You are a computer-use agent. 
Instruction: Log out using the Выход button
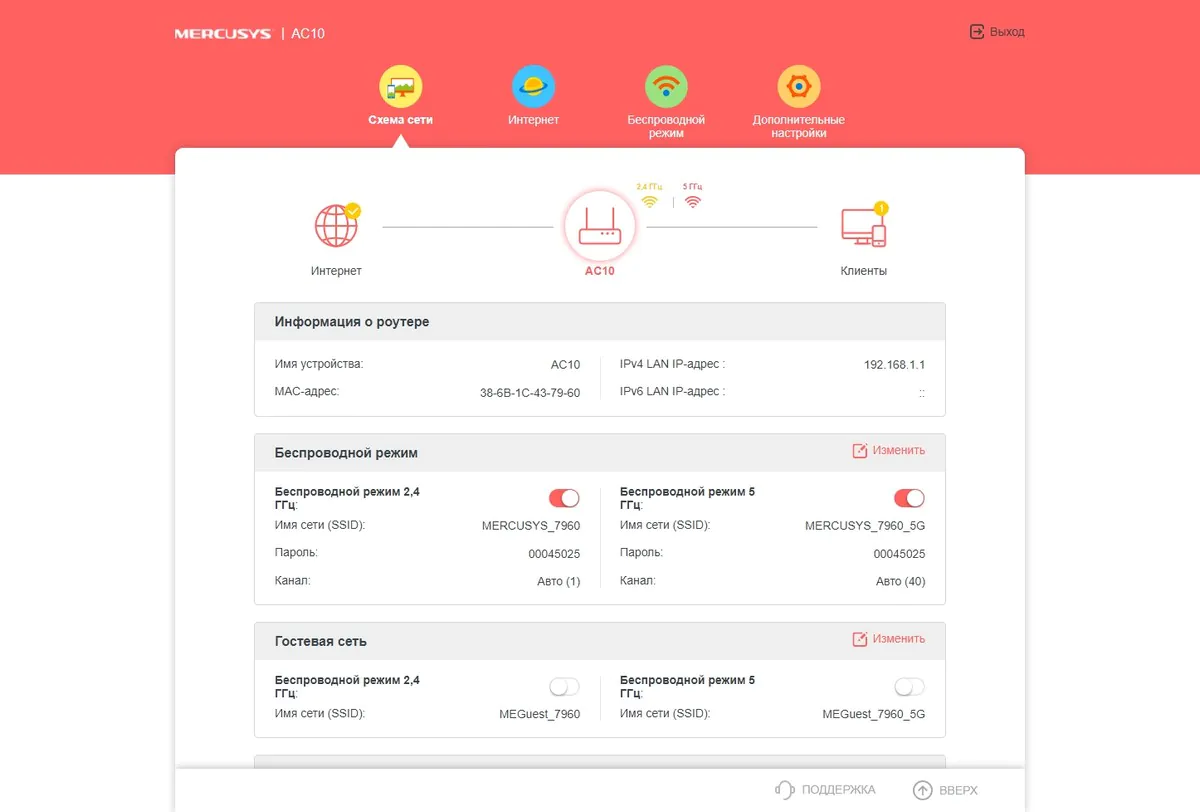pyautogui.click(x=997, y=32)
